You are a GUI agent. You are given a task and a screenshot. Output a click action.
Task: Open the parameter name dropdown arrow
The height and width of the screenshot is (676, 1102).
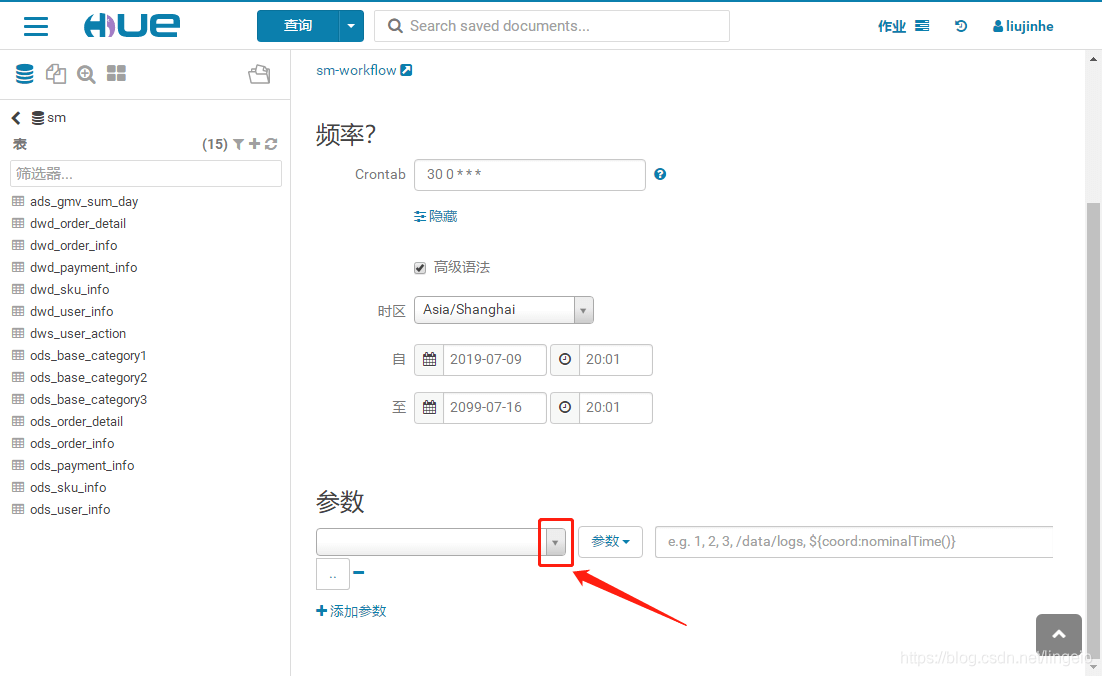point(555,542)
